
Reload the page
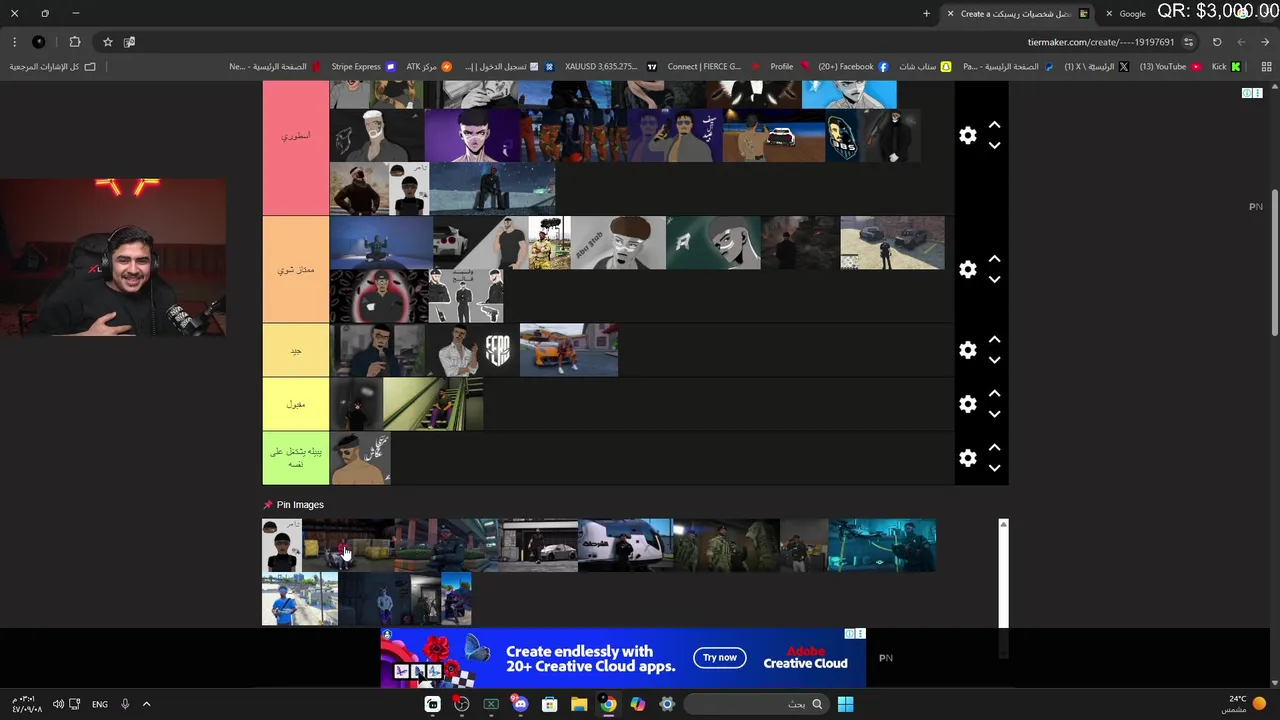click(1217, 42)
